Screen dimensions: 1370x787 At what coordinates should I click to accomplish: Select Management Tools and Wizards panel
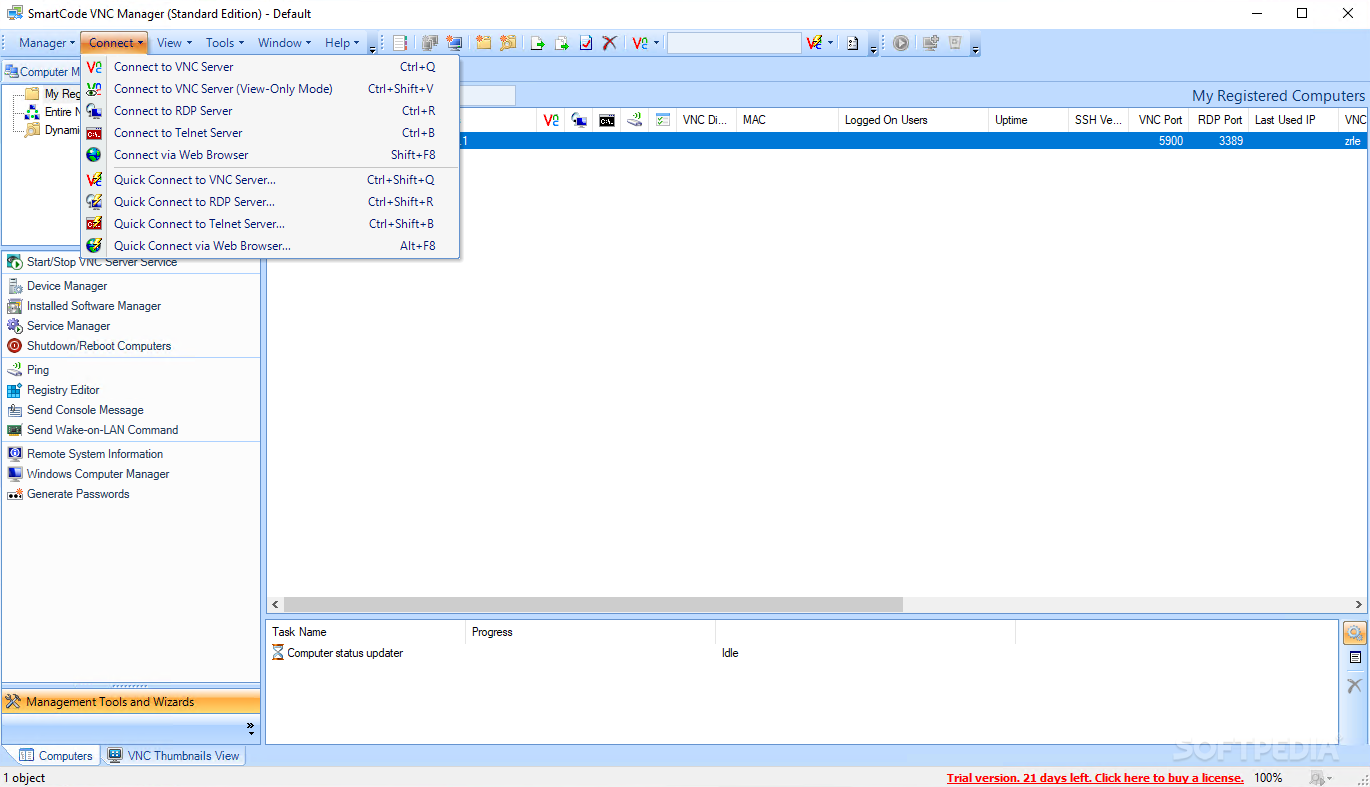pos(130,702)
